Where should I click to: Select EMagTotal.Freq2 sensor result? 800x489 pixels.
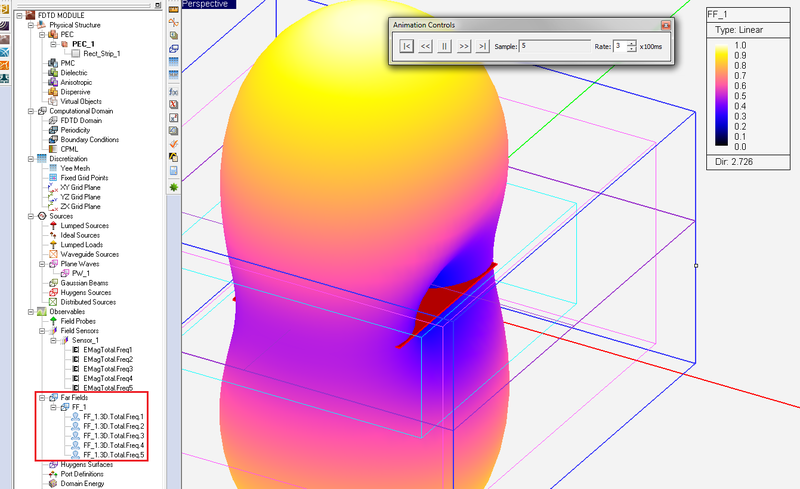click(108, 359)
